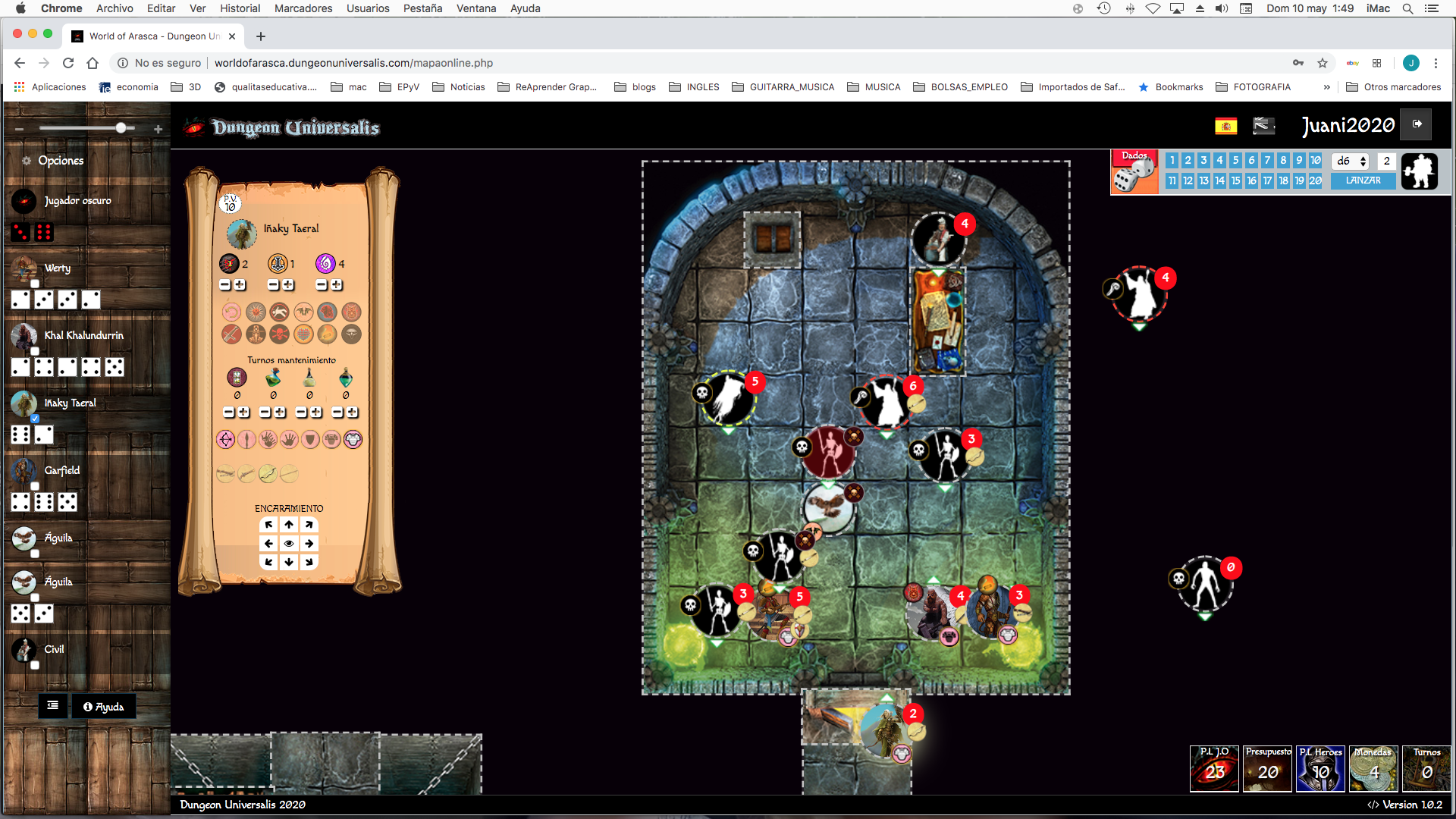Click the Opciones label
The width and height of the screenshot is (1456, 819).
click(x=61, y=161)
